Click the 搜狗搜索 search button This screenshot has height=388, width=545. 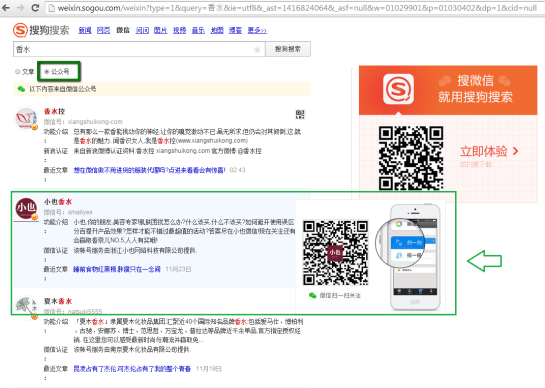tap(288, 49)
